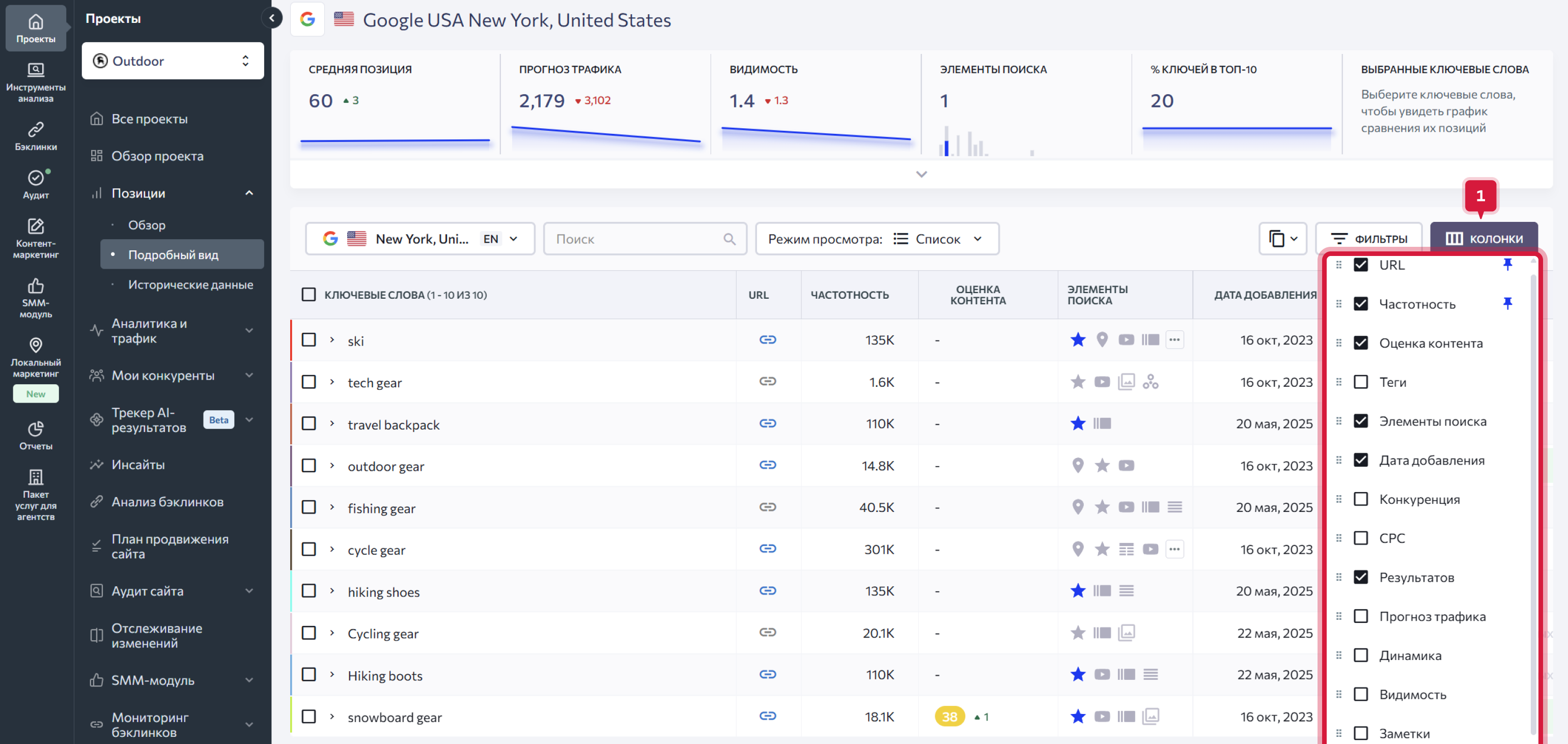Click the ФИЛЬТРЫ button

pyautogui.click(x=1369, y=239)
